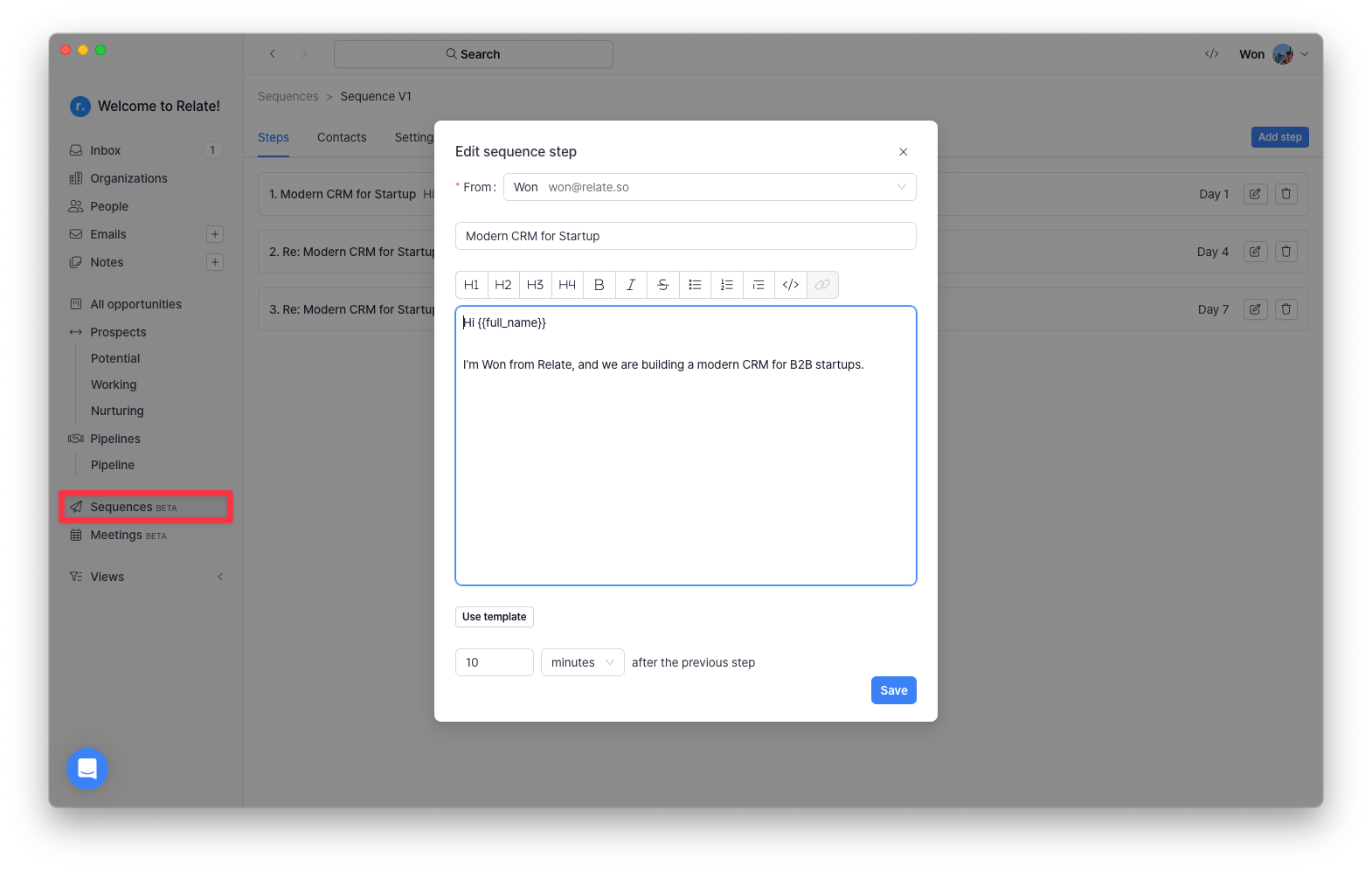The image size is (1372, 872).
Task: Add a new note with plus icon
Action: pyautogui.click(x=215, y=262)
